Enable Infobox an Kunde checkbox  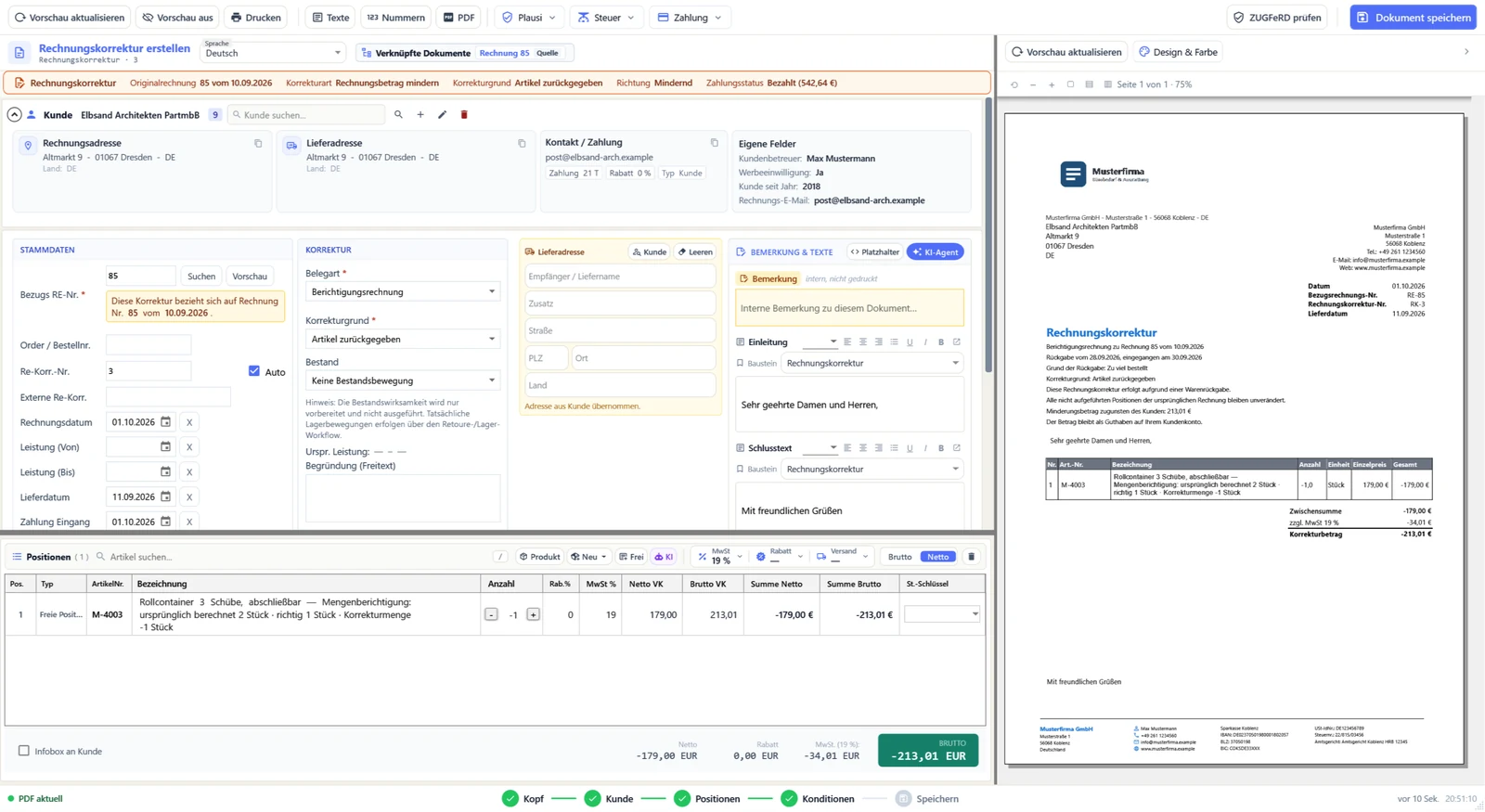(24, 751)
